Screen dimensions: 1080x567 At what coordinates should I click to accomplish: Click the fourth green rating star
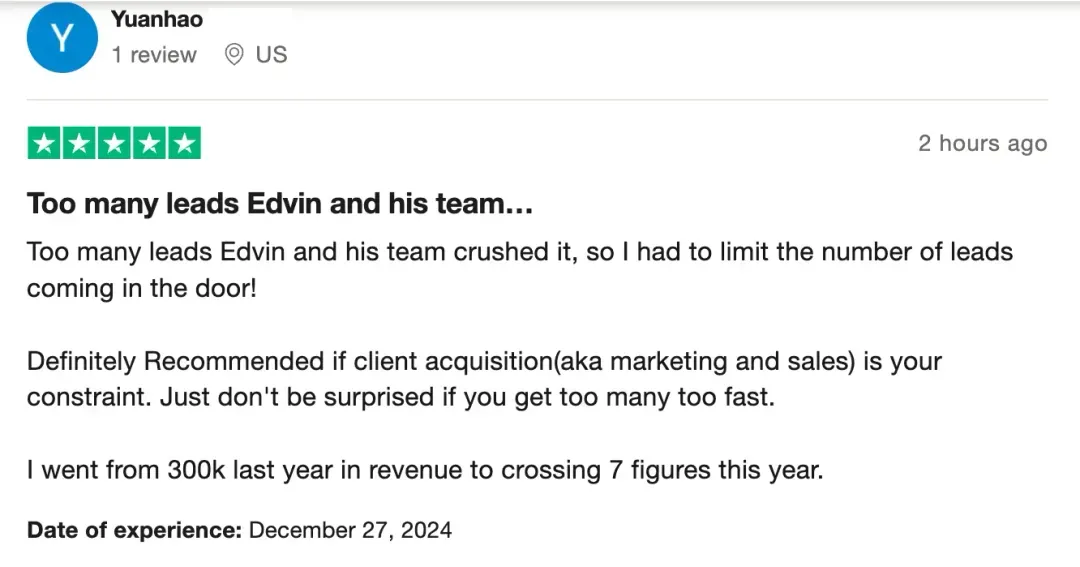coord(149,144)
